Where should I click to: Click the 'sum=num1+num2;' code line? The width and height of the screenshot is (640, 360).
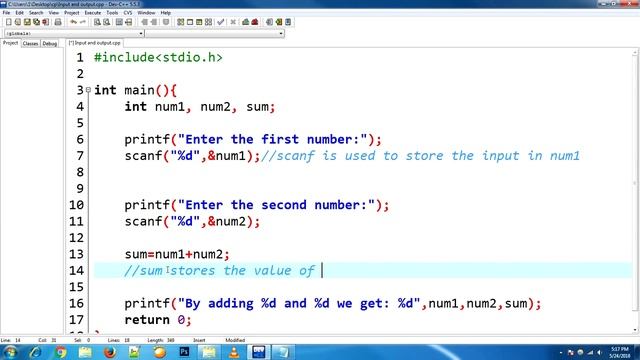tap(177, 254)
